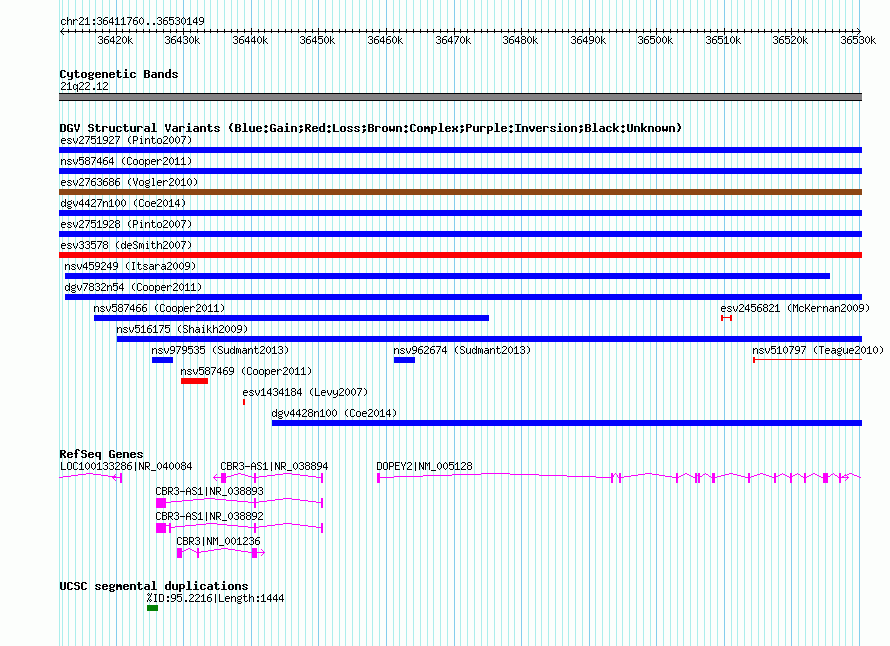Click the 21q22.12 band label
The height and width of the screenshot is (646, 890).
tap(84, 86)
